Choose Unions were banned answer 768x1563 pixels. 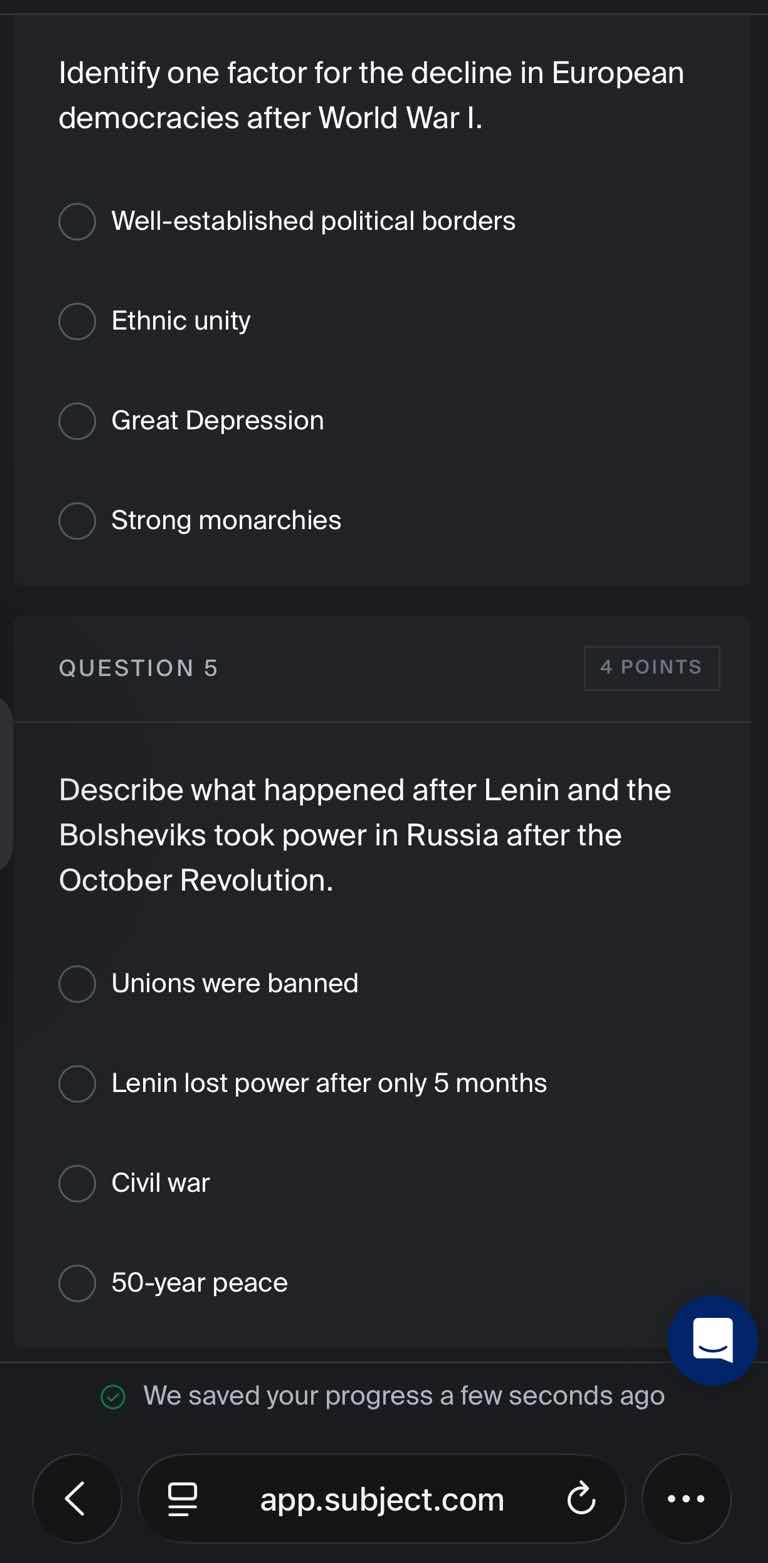click(x=77, y=983)
